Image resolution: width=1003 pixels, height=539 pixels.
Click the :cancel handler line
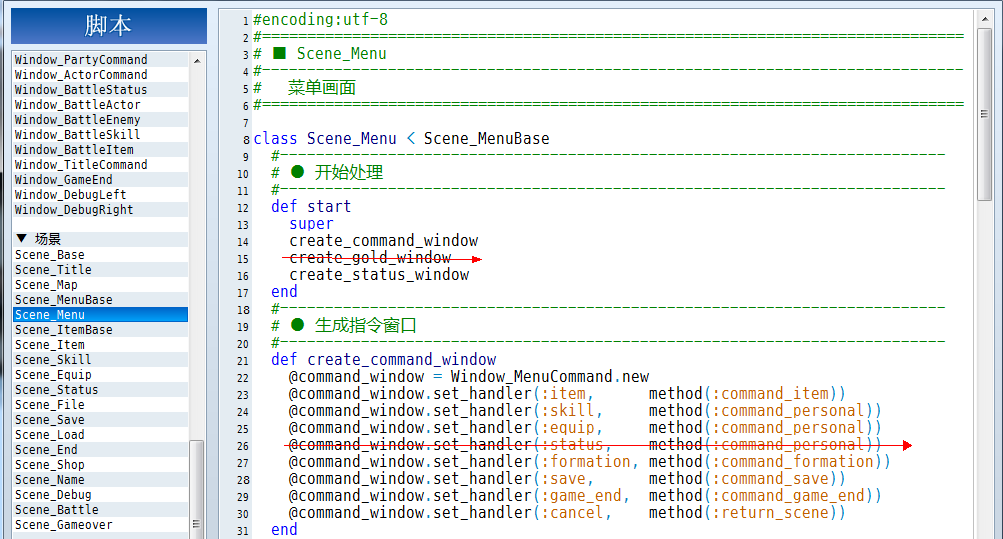click(x=567, y=513)
